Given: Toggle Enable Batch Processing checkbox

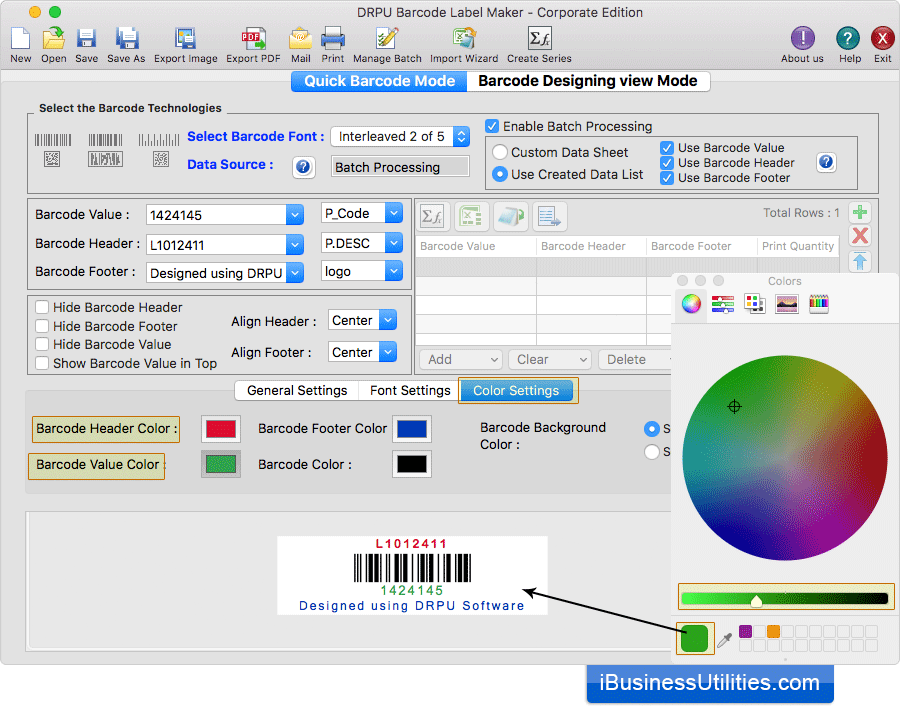Looking at the screenshot, I should click(491, 126).
